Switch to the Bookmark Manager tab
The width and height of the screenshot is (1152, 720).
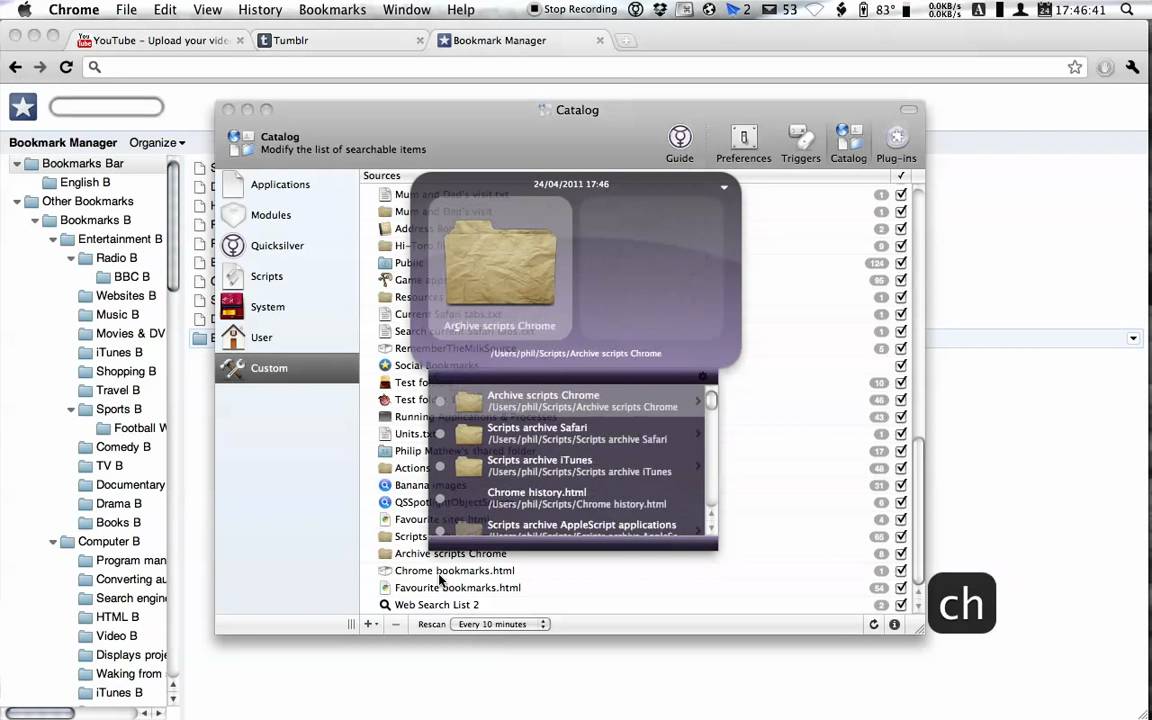click(520, 40)
